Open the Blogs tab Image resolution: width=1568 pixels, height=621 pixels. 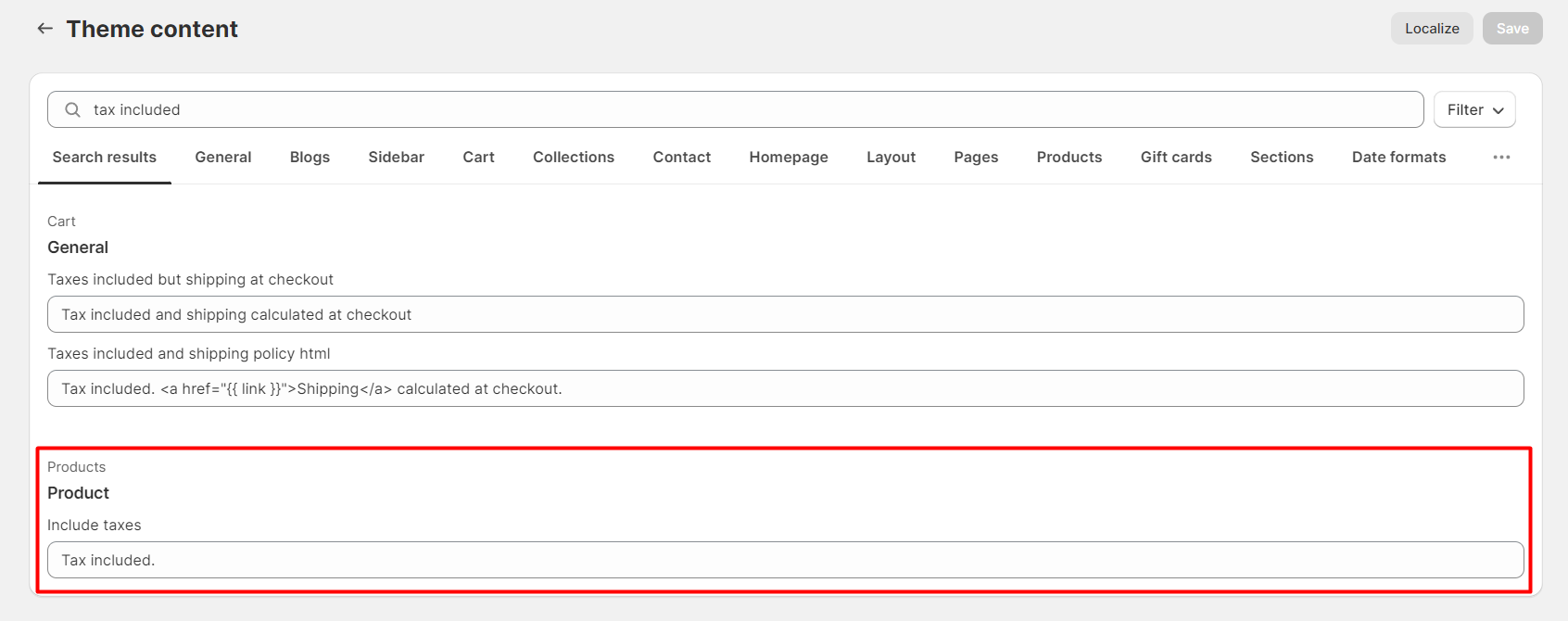pos(310,158)
